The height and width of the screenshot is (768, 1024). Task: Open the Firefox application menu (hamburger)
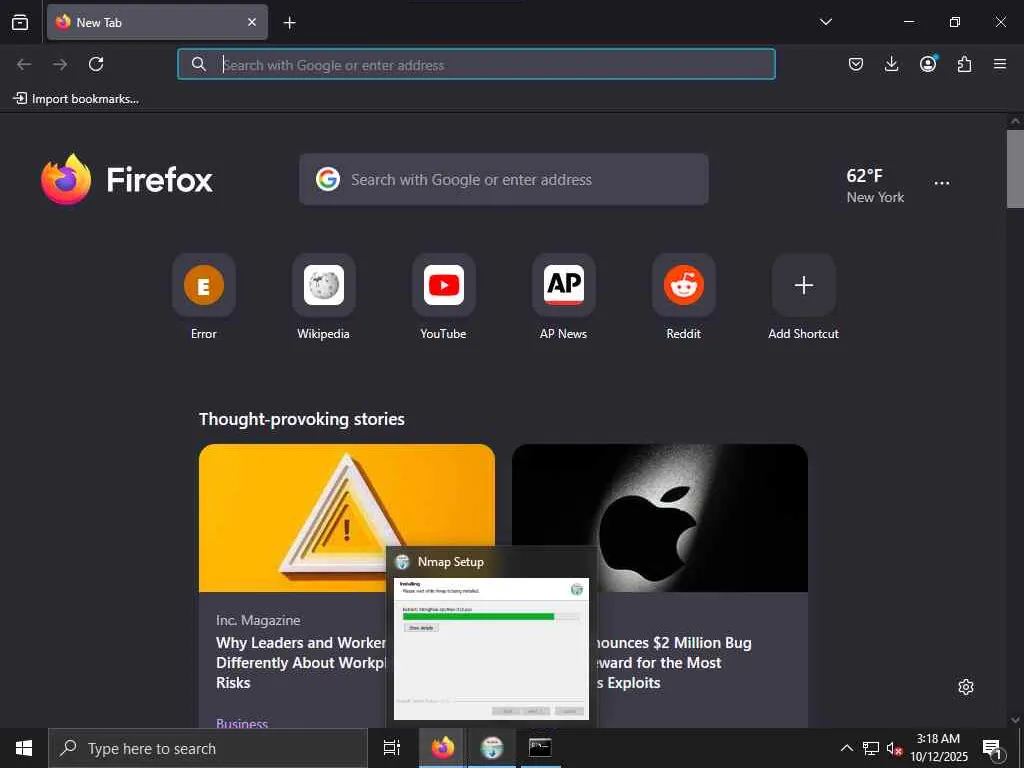tap(1000, 64)
